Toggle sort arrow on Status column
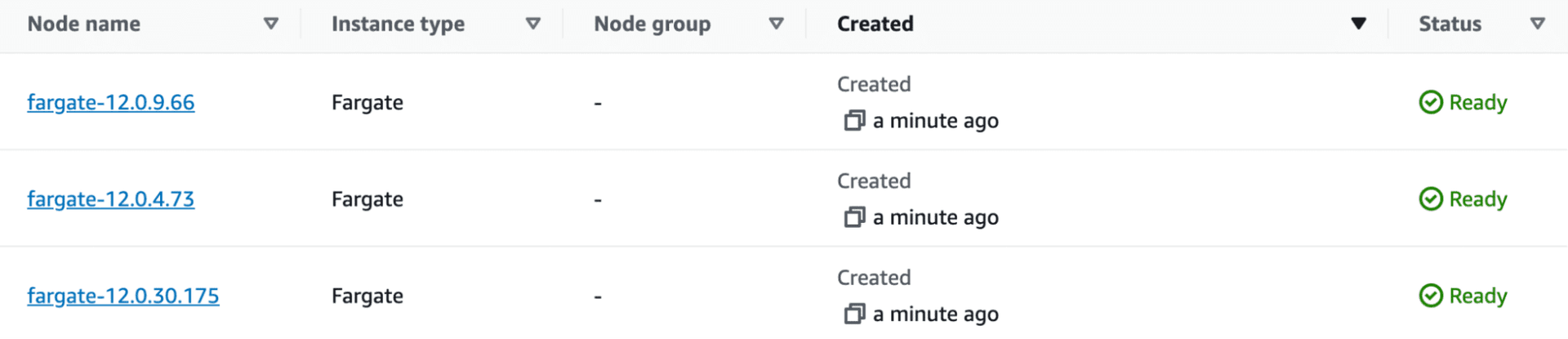Screen dimensions: 1568x339 1538,24
